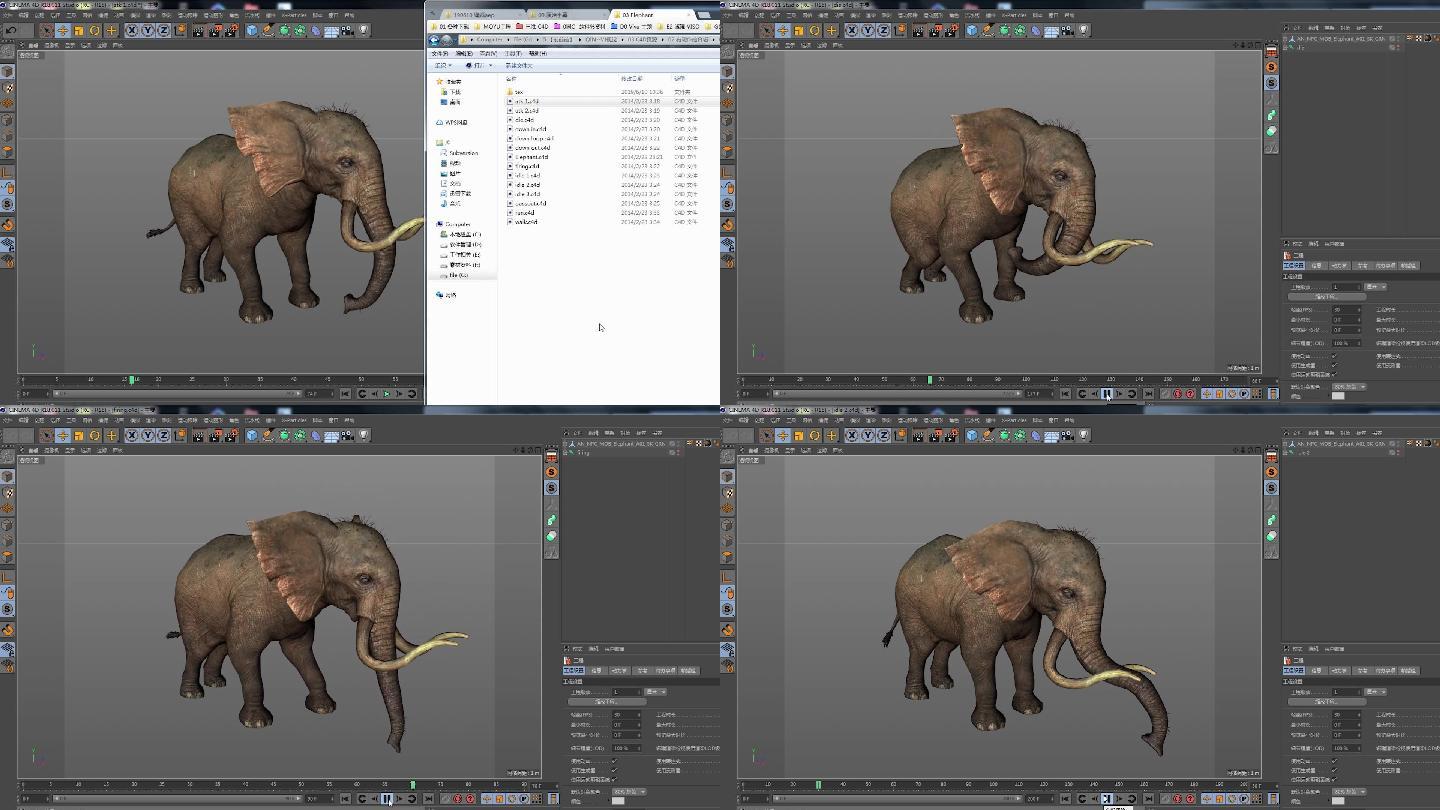
Task: Click default object color swatch in bottom-left window
Action: (618, 801)
